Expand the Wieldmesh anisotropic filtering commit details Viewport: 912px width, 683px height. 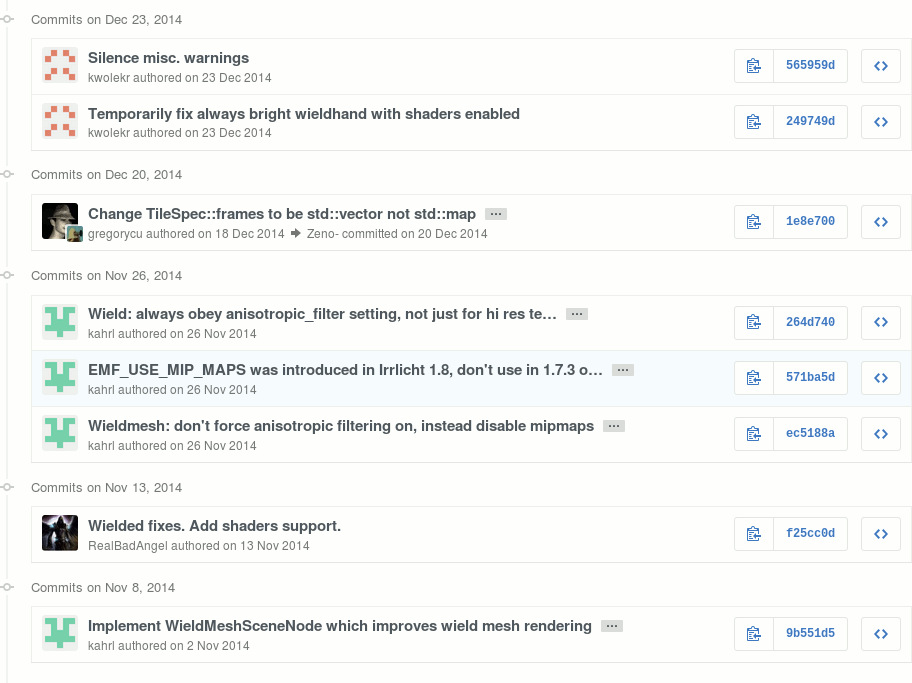(614, 426)
